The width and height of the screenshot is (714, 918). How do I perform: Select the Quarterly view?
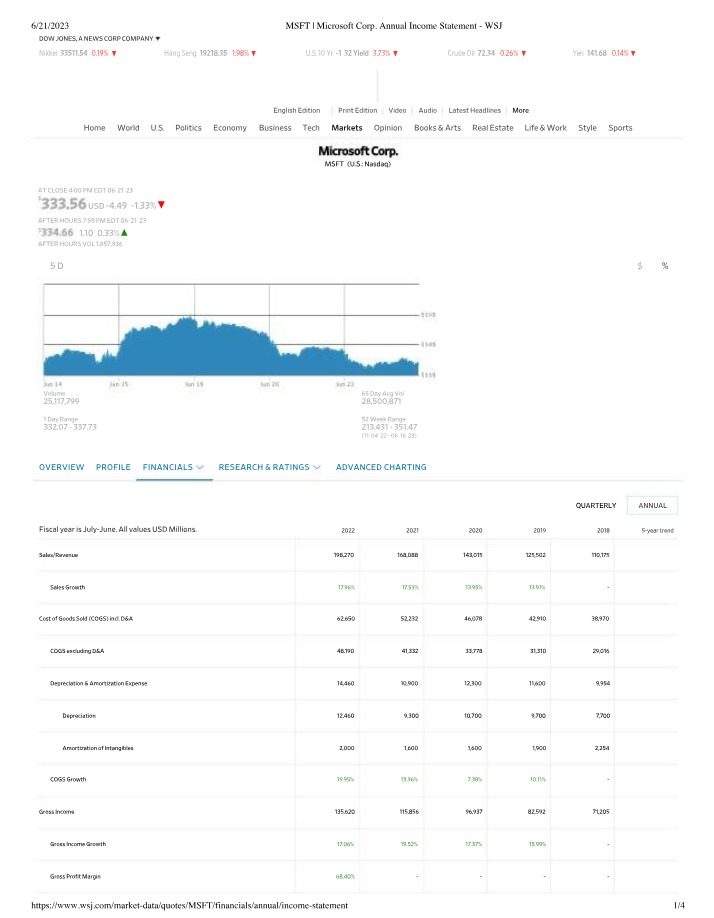pos(596,505)
